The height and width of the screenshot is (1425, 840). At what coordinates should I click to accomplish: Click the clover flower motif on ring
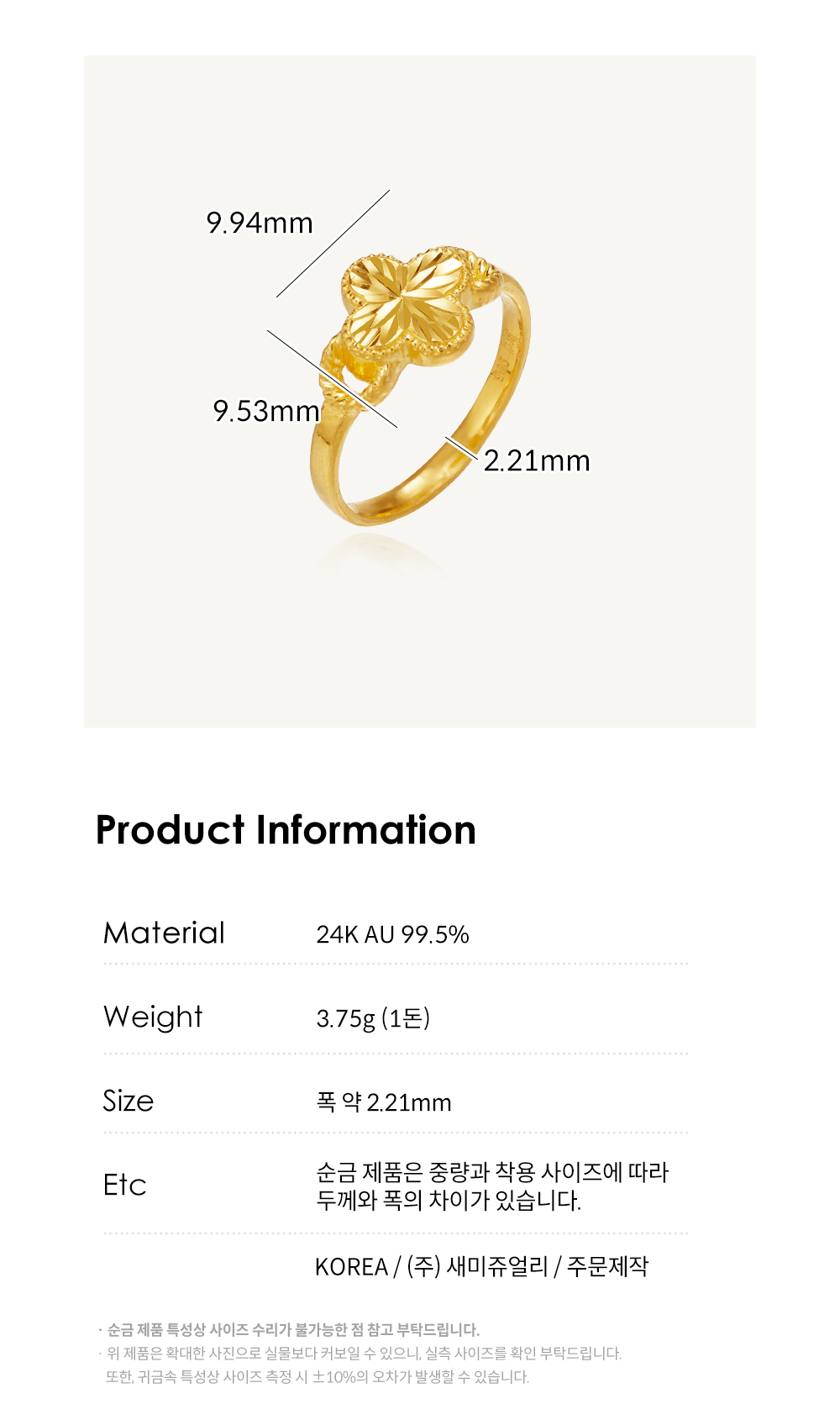[x=409, y=308]
